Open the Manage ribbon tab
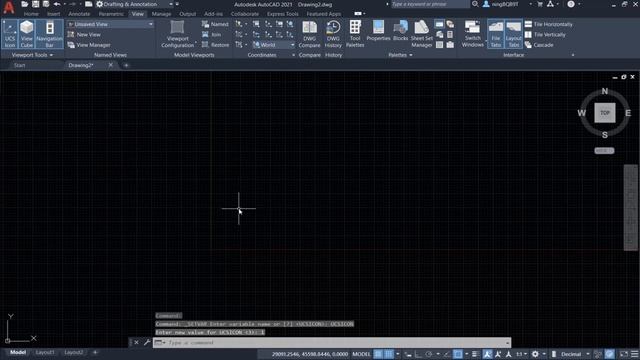 (161, 14)
